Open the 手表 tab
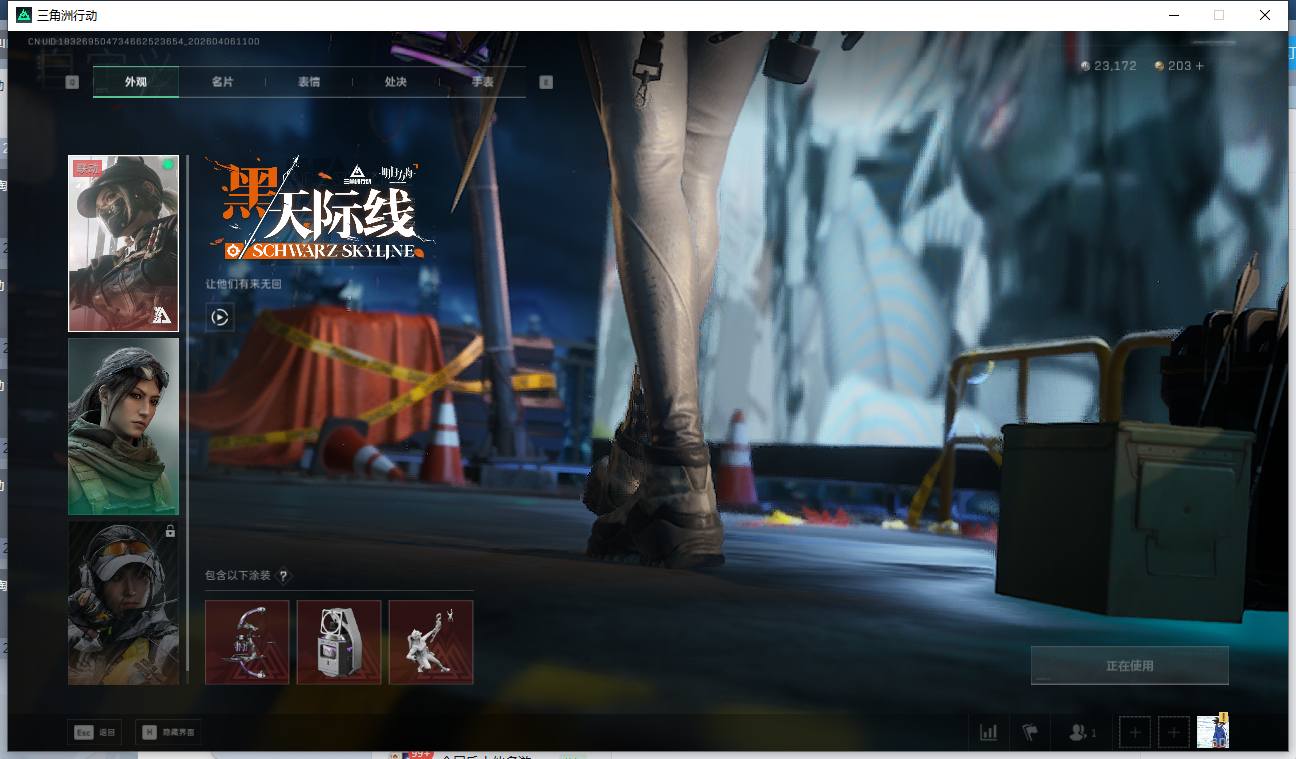 [x=482, y=82]
